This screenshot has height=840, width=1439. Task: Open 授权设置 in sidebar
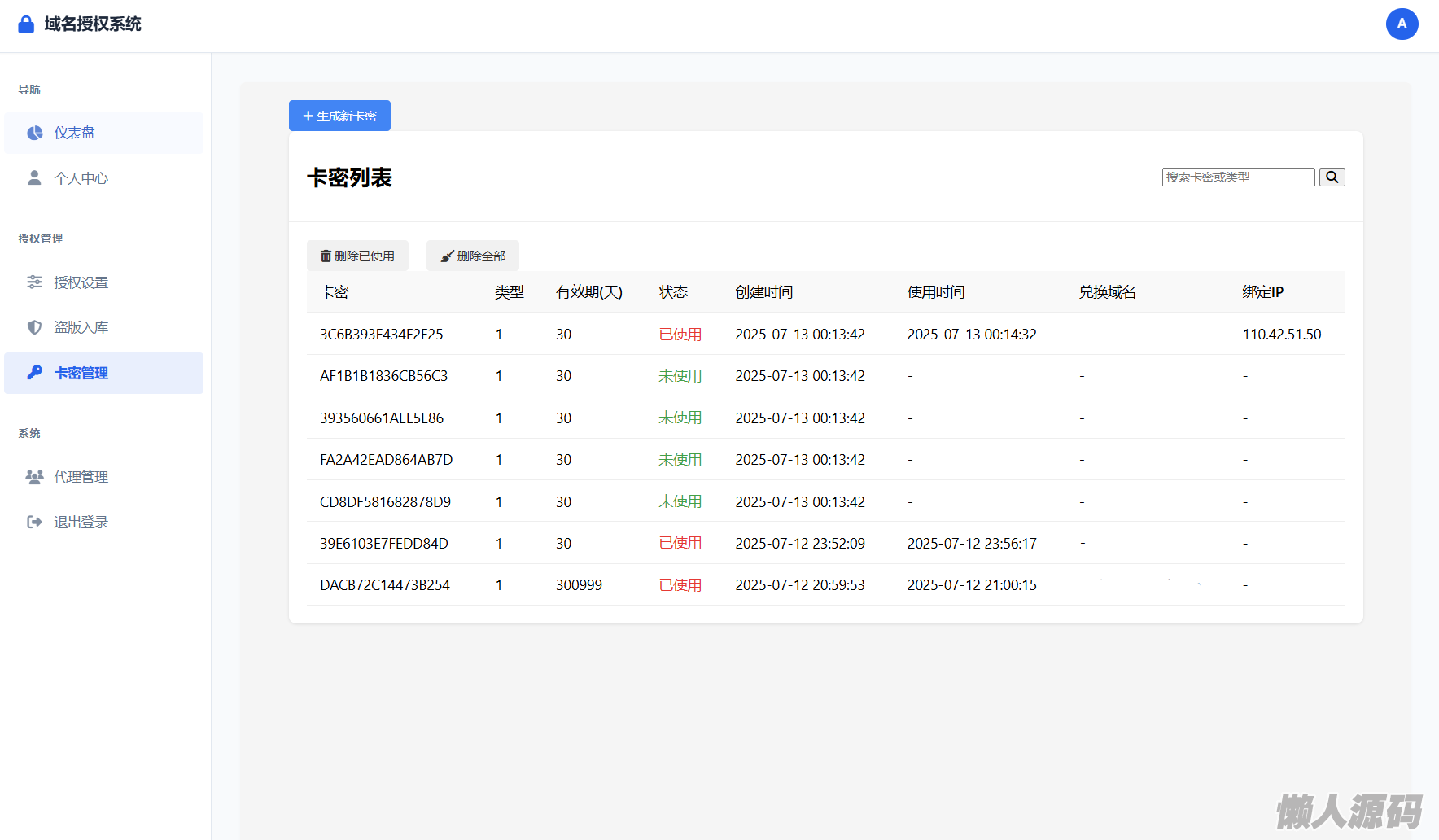tap(81, 282)
